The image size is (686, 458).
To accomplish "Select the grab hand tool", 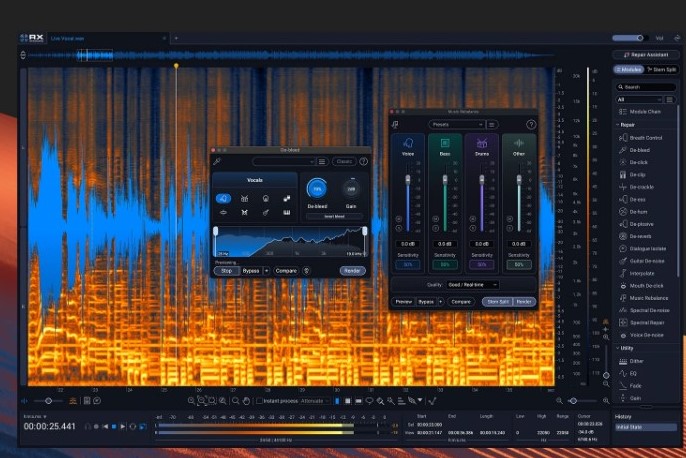I will [246, 401].
